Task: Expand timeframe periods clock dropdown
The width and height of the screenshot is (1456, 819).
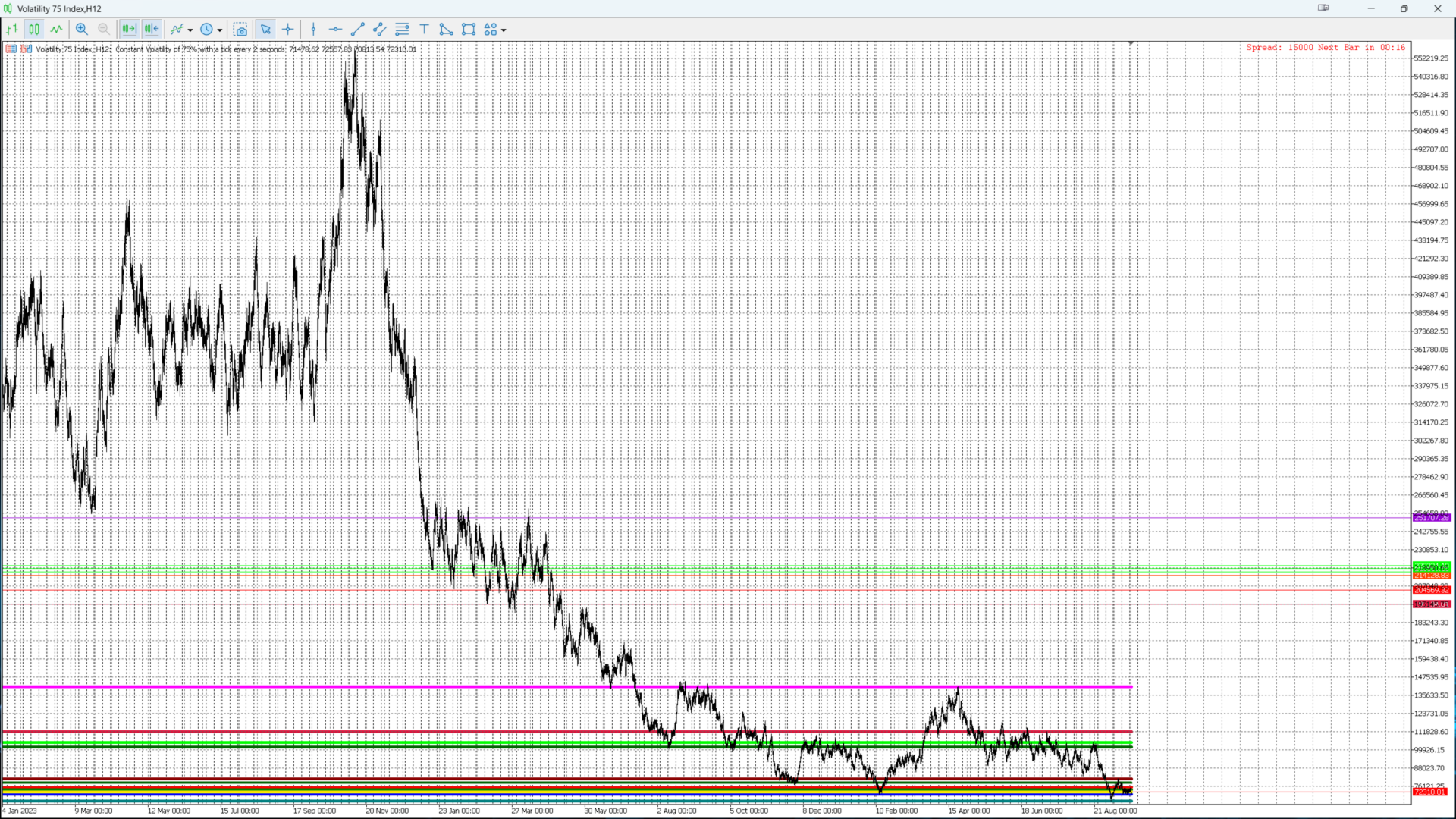Action: pos(220,30)
